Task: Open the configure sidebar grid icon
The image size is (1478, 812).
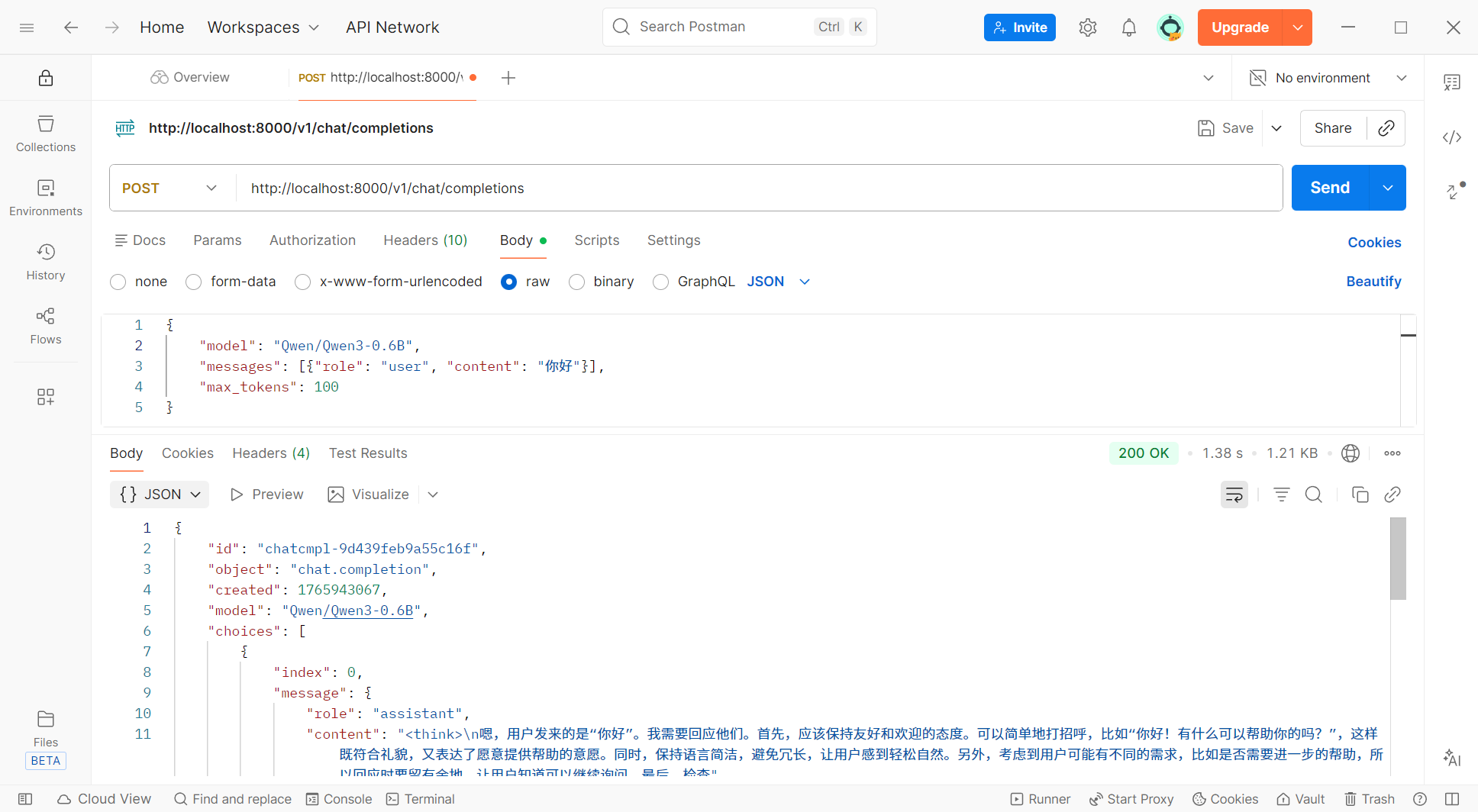Action: pos(46,397)
